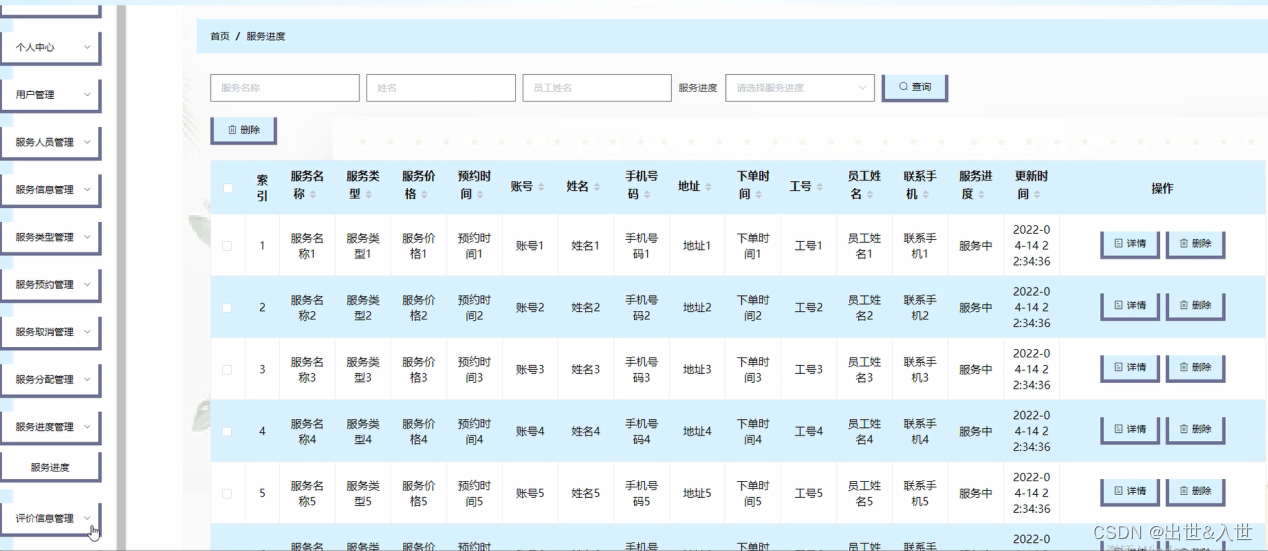Sort by 服务价格 column sort arrows

pyautogui.click(x=424, y=195)
